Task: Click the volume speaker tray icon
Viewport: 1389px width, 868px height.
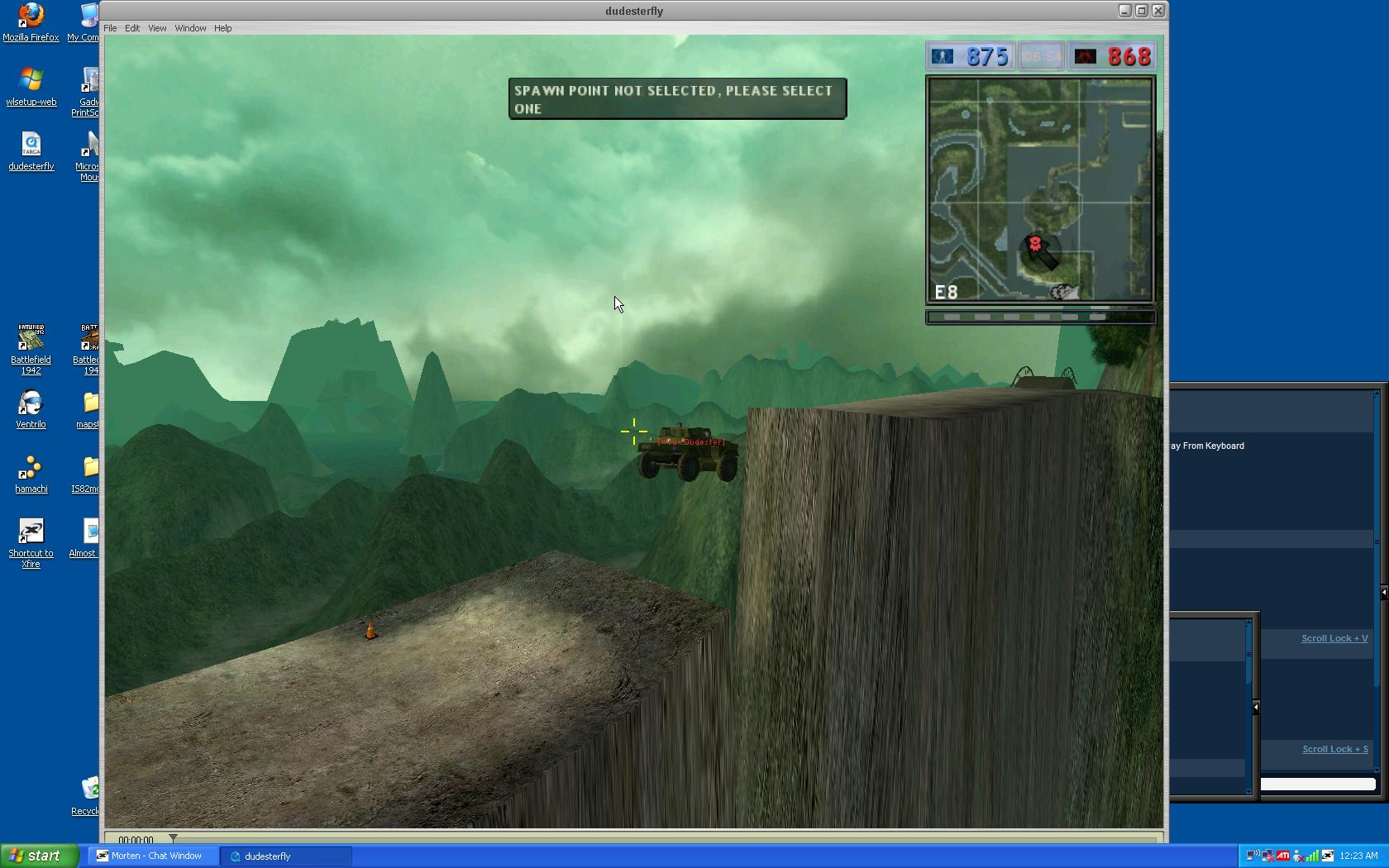Action: point(1252,856)
